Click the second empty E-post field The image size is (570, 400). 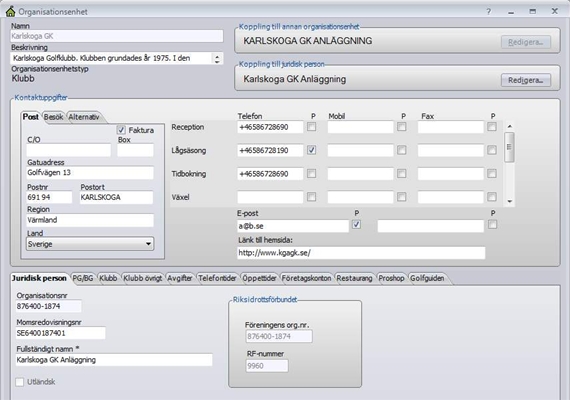(x=430, y=226)
